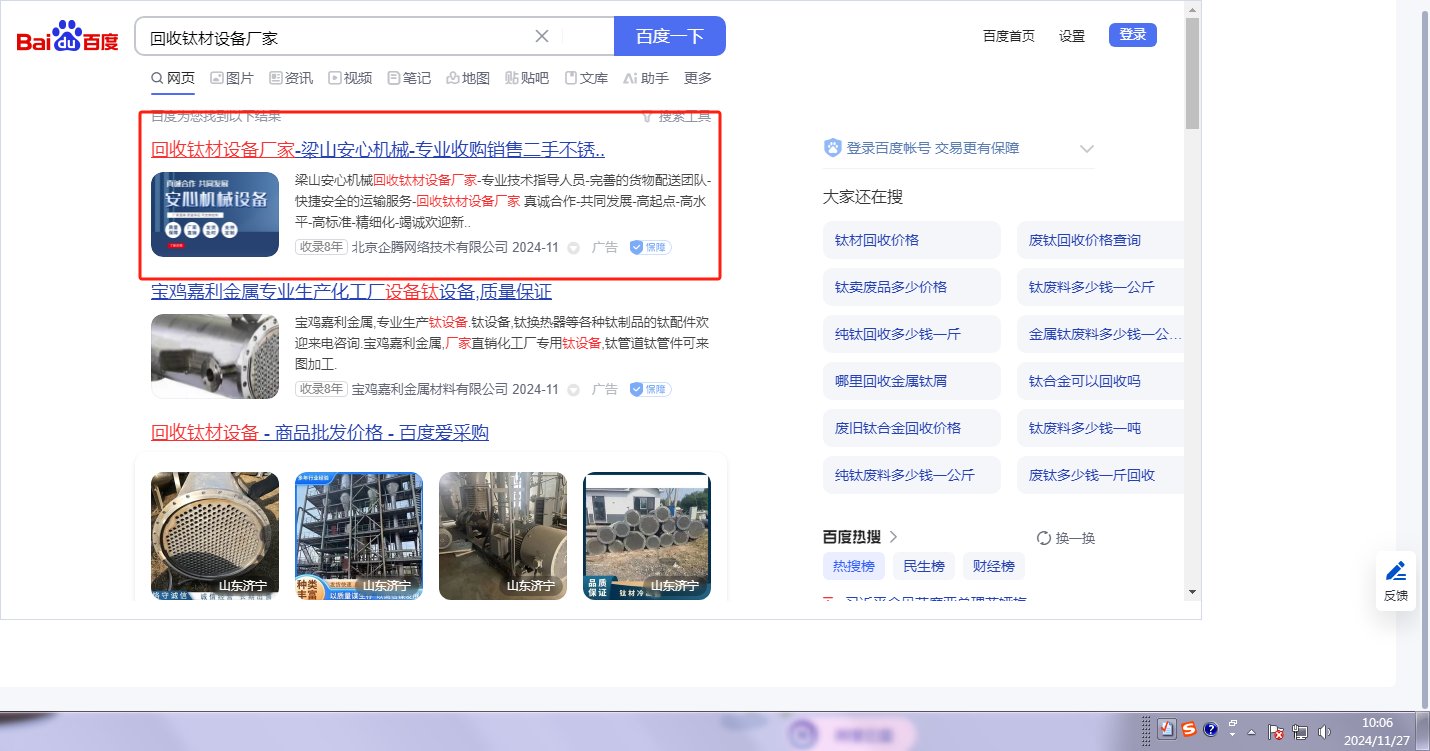Viewport: 1430px width, 751px height.
Task: Open the 山东济宁 image with 品质保证 label
Action: coord(647,536)
